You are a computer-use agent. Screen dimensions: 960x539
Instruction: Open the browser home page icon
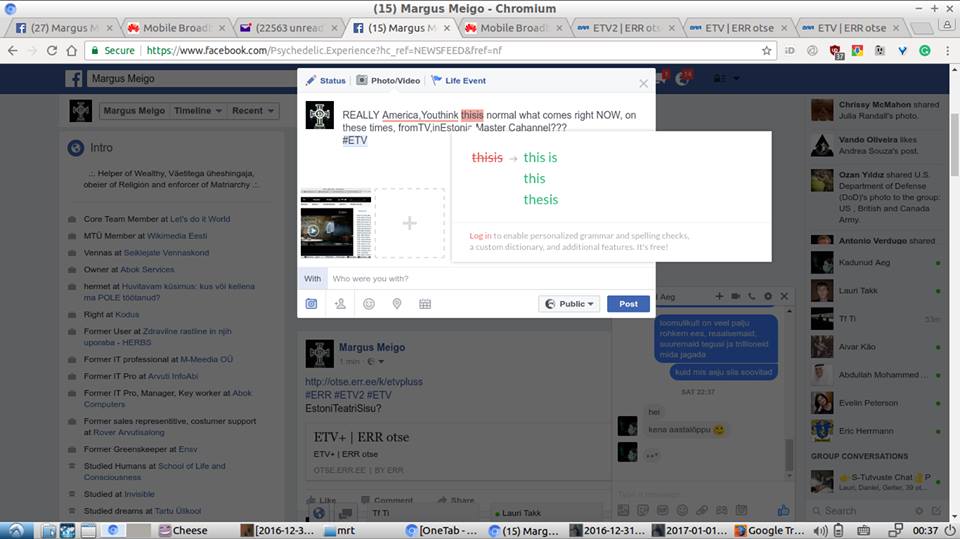(72, 51)
